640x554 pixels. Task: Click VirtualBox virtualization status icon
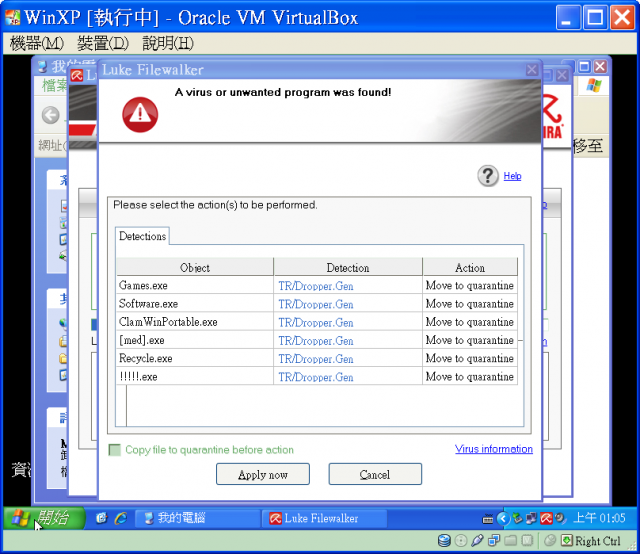(x=527, y=541)
